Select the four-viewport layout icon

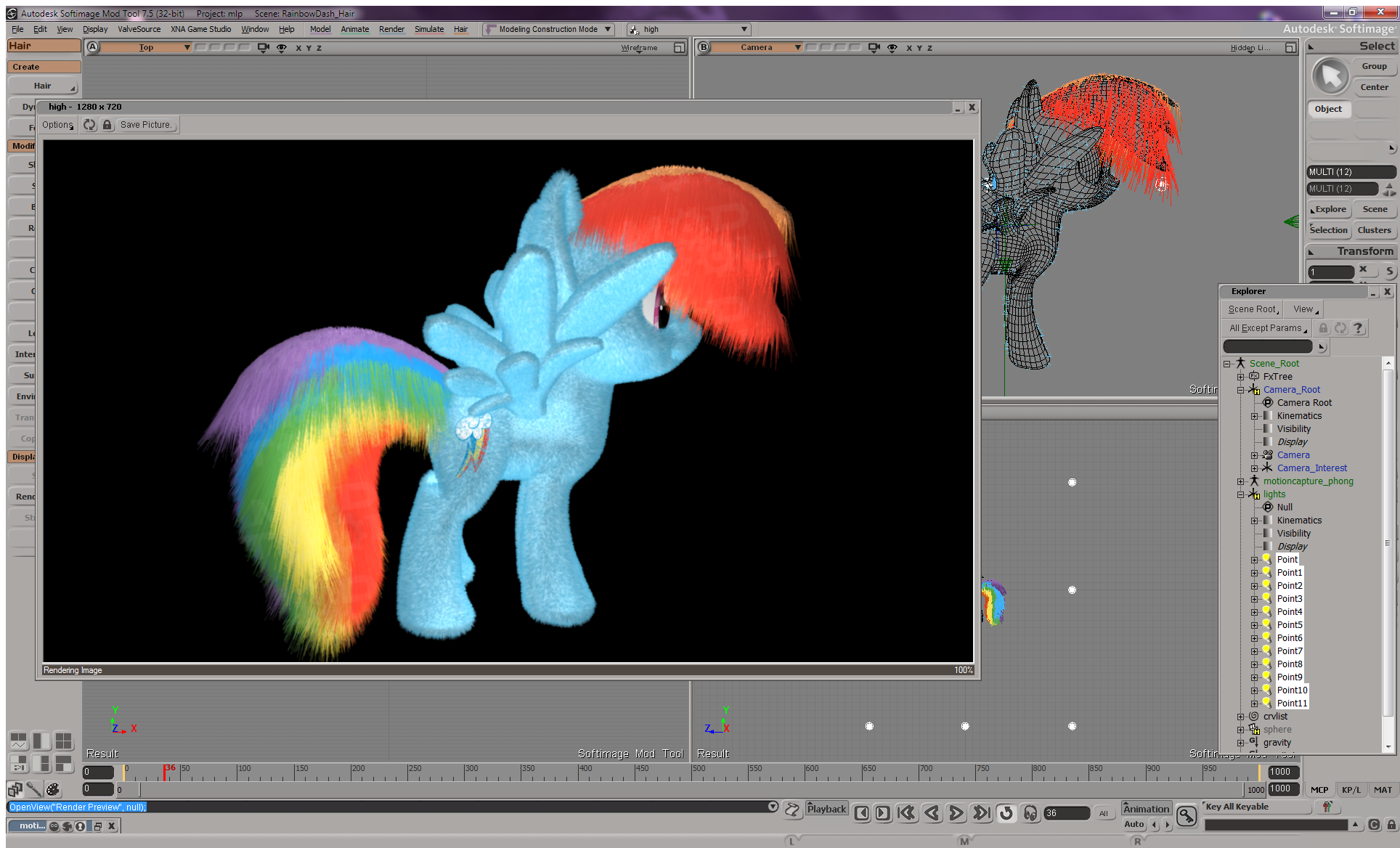(64, 741)
